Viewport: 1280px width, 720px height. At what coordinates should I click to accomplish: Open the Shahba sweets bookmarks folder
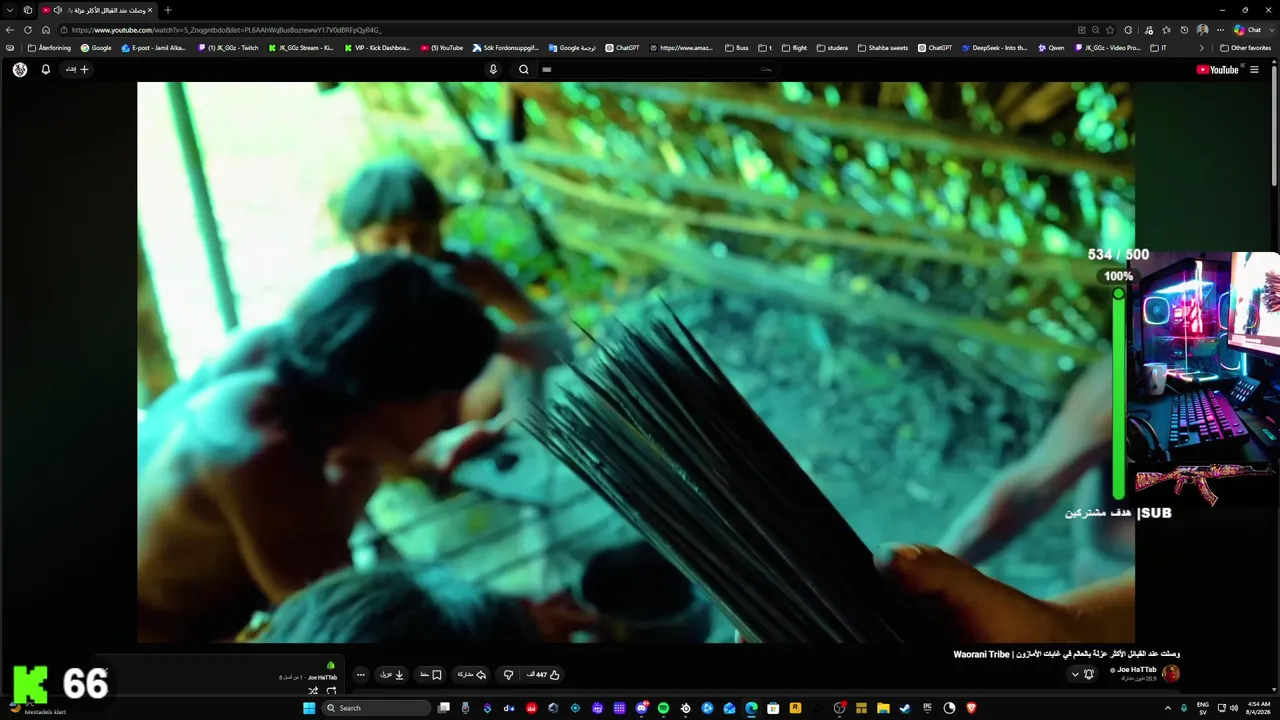[x=883, y=47]
